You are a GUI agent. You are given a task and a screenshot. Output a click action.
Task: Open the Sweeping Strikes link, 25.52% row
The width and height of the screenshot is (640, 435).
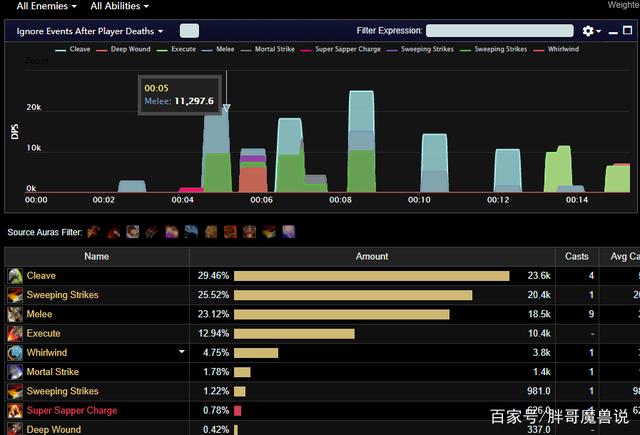(62, 295)
